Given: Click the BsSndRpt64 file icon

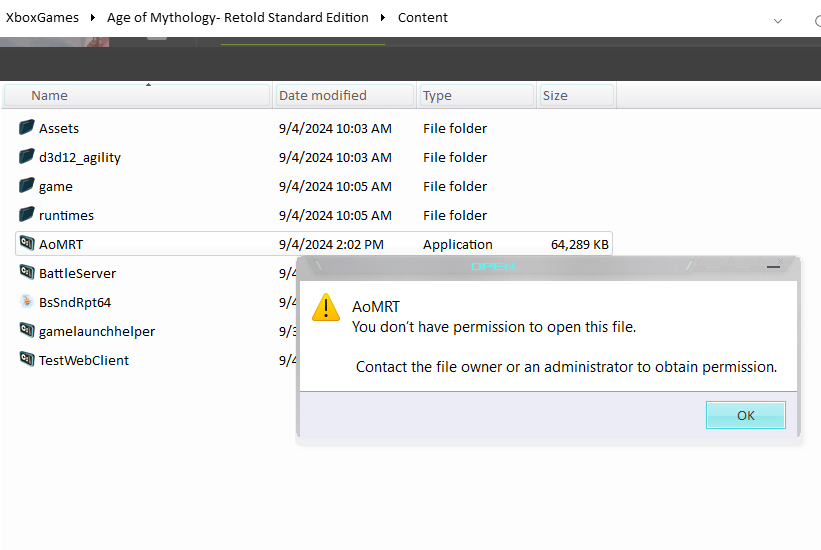Looking at the screenshot, I should pos(27,301).
